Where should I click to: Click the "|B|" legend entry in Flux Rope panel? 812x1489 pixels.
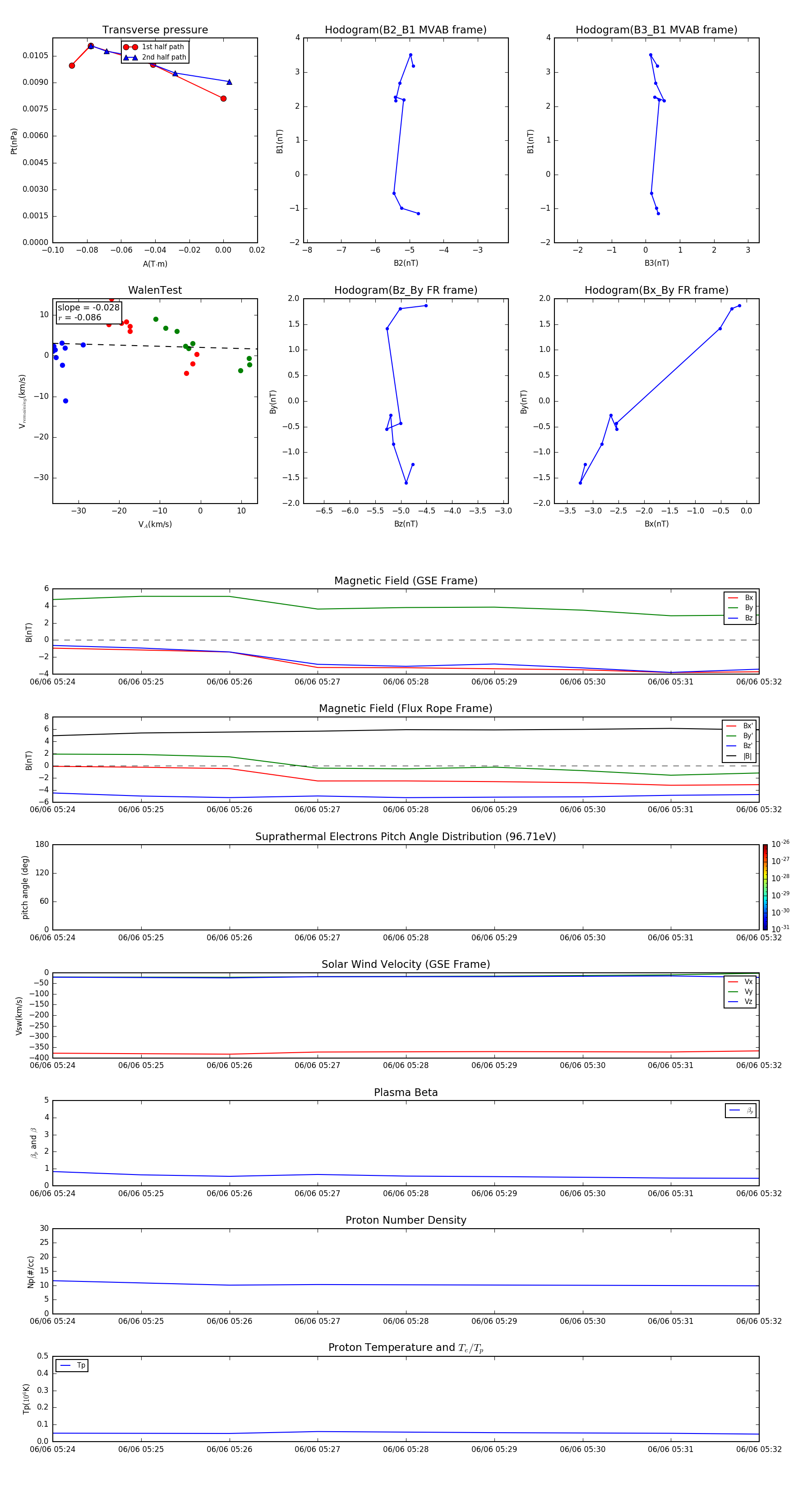[739, 756]
